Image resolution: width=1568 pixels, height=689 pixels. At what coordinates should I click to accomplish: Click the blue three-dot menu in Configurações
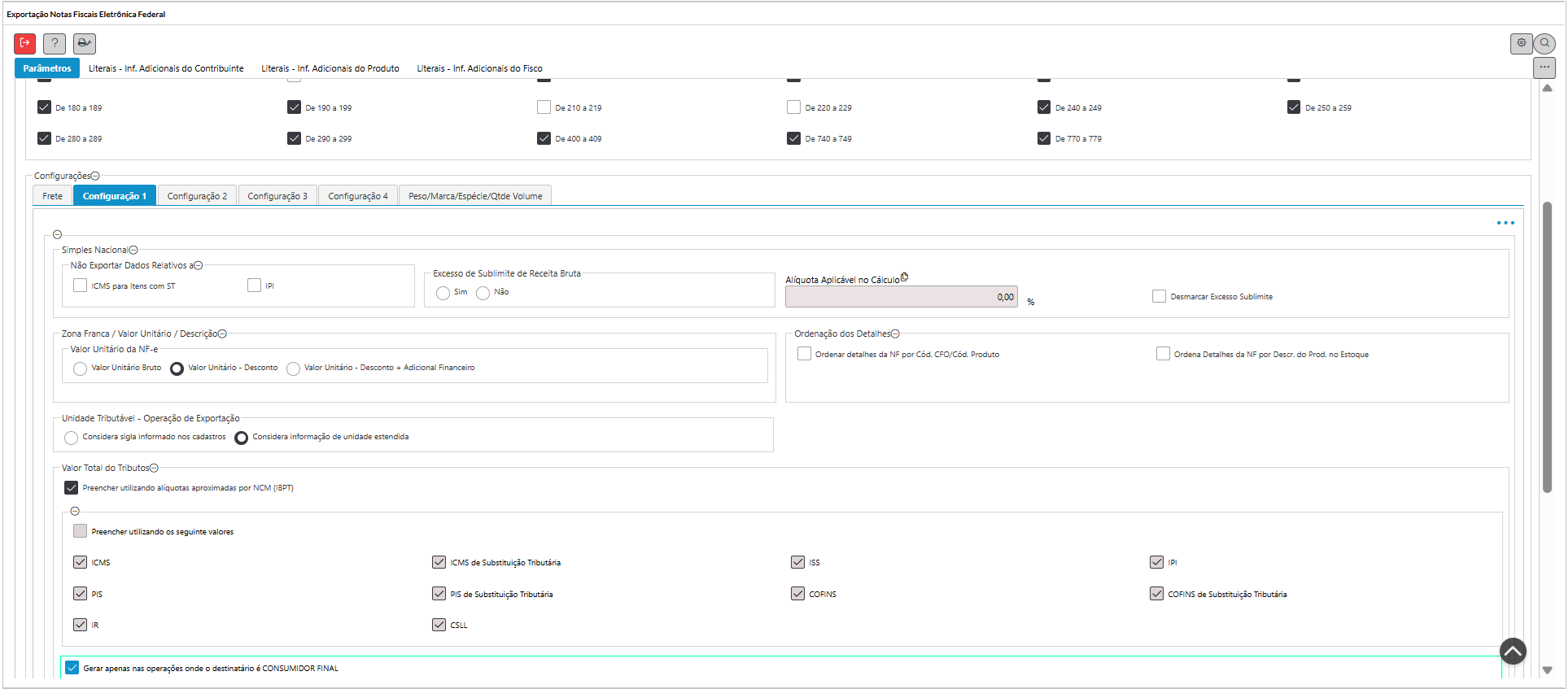pyautogui.click(x=1505, y=223)
